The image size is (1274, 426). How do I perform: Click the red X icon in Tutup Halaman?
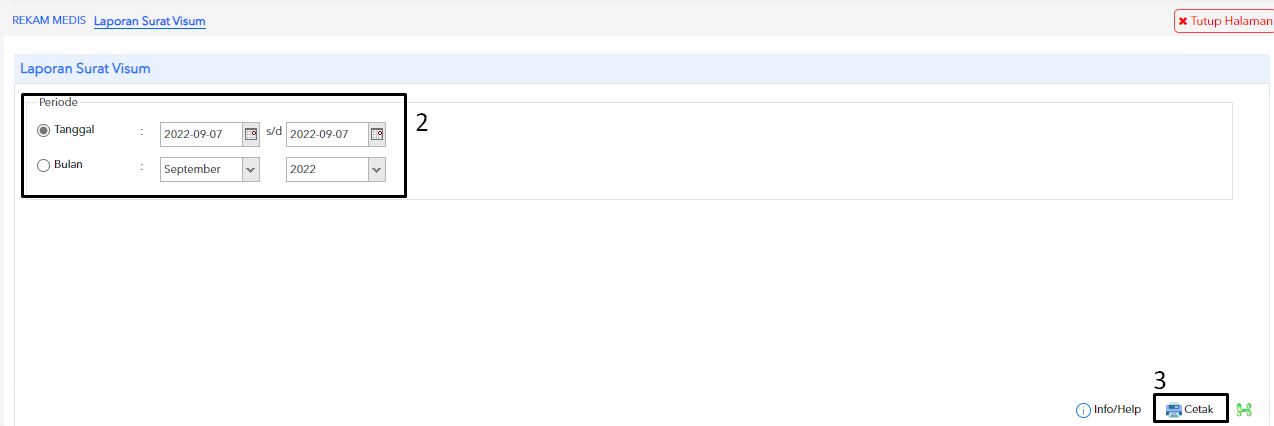[1183, 21]
